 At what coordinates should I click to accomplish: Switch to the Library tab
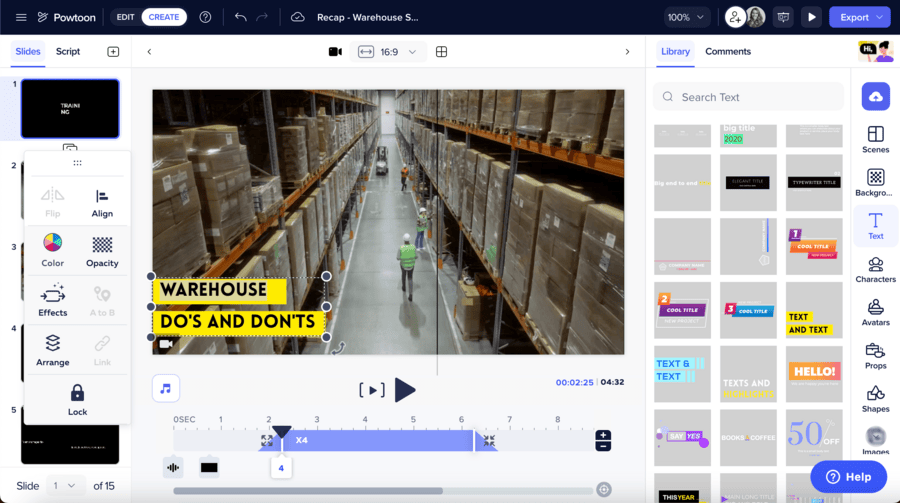tap(675, 51)
